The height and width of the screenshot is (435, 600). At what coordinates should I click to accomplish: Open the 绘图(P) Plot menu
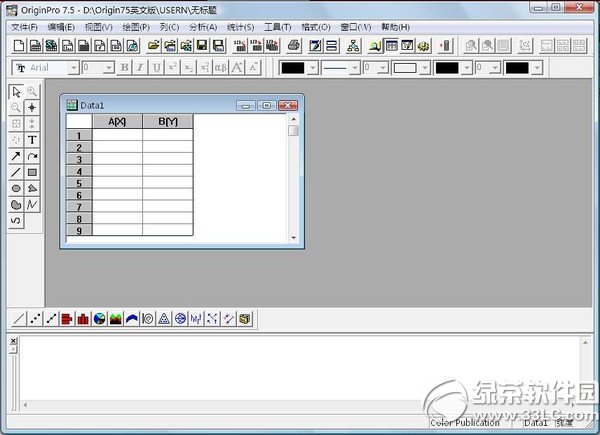(136, 27)
